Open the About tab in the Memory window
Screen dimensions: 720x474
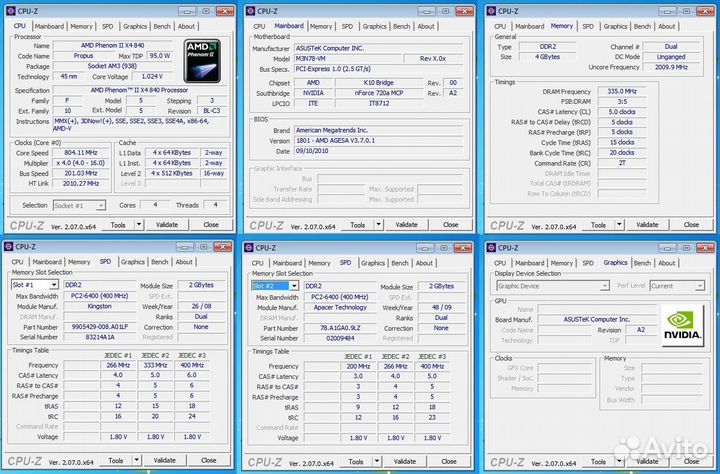coord(666,27)
